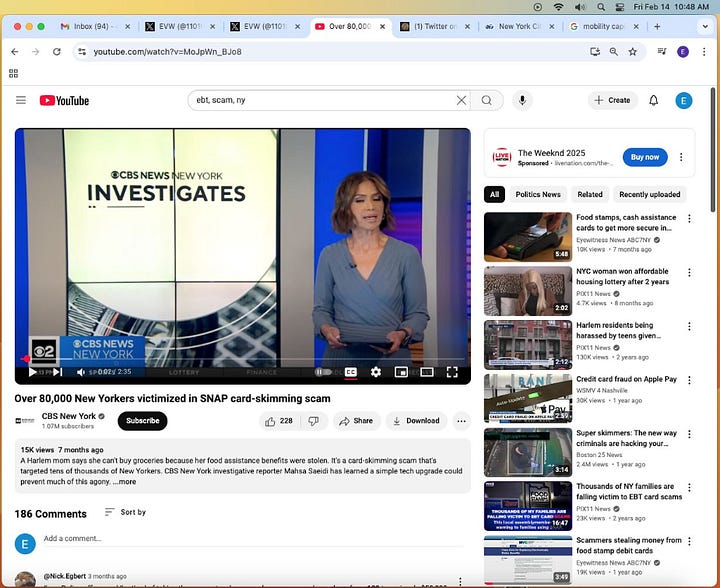
Task: Open Food stamps cash assistance video thumbnail
Action: point(528,237)
